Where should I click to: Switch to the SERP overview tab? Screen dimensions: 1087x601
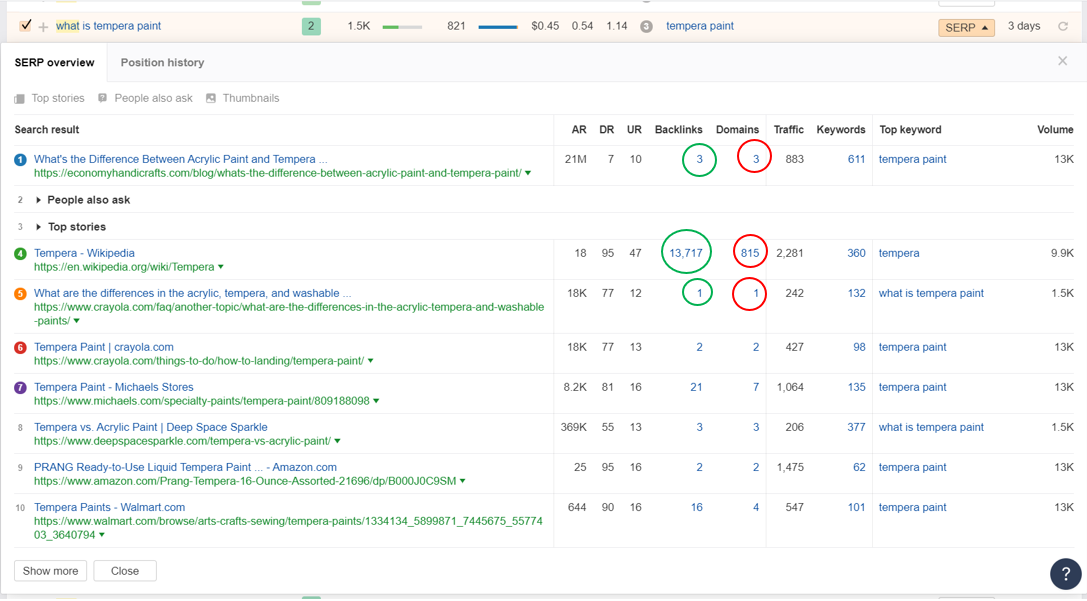pyautogui.click(x=54, y=62)
